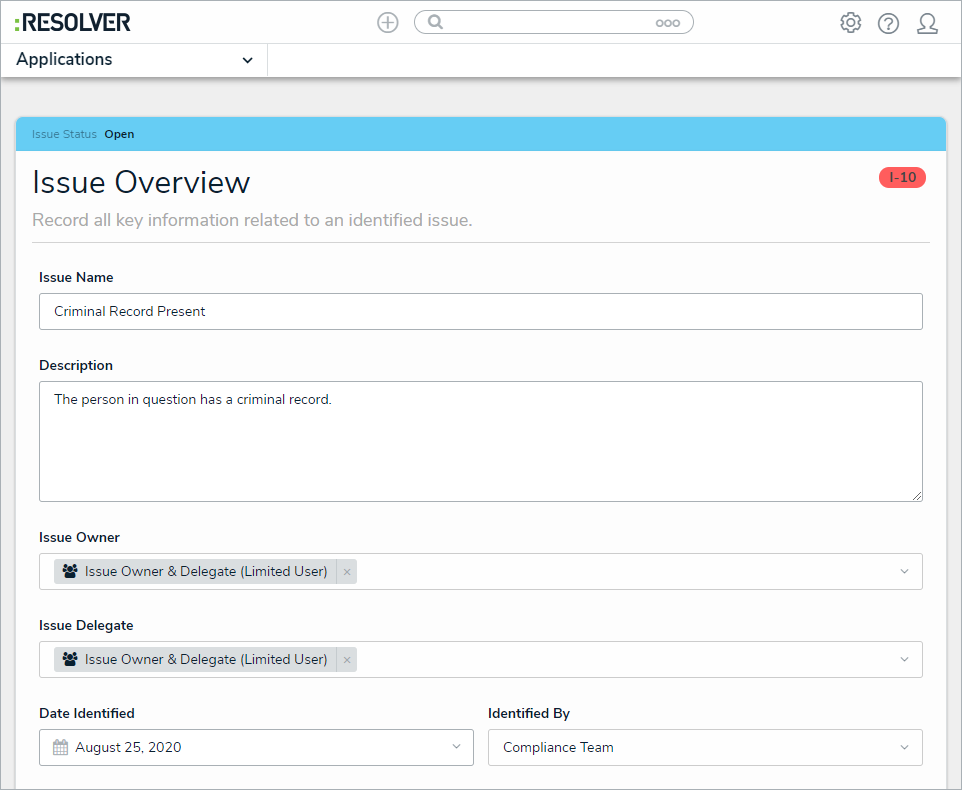Click inside the Description text area
This screenshot has height=790, width=962.
[480, 441]
